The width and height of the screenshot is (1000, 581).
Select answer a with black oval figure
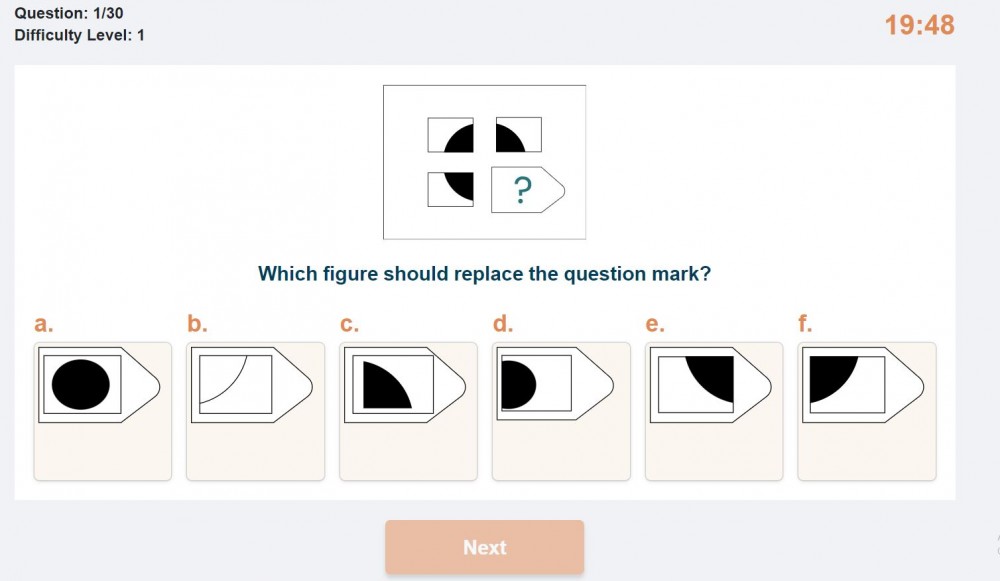pyautogui.click(x=103, y=411)
